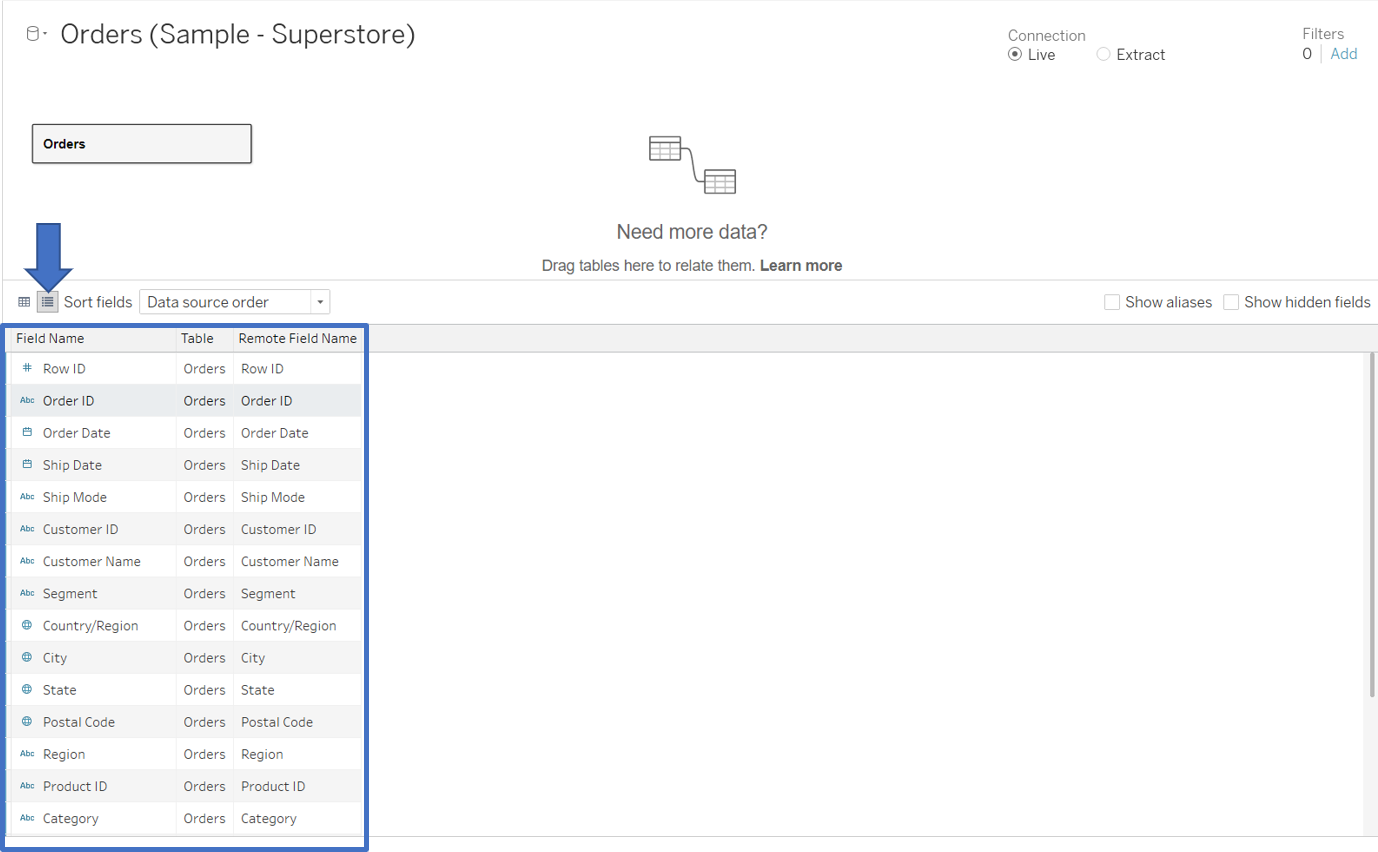
Task: Click Orders table cell in City row
Action: click(x=204, y=657)
